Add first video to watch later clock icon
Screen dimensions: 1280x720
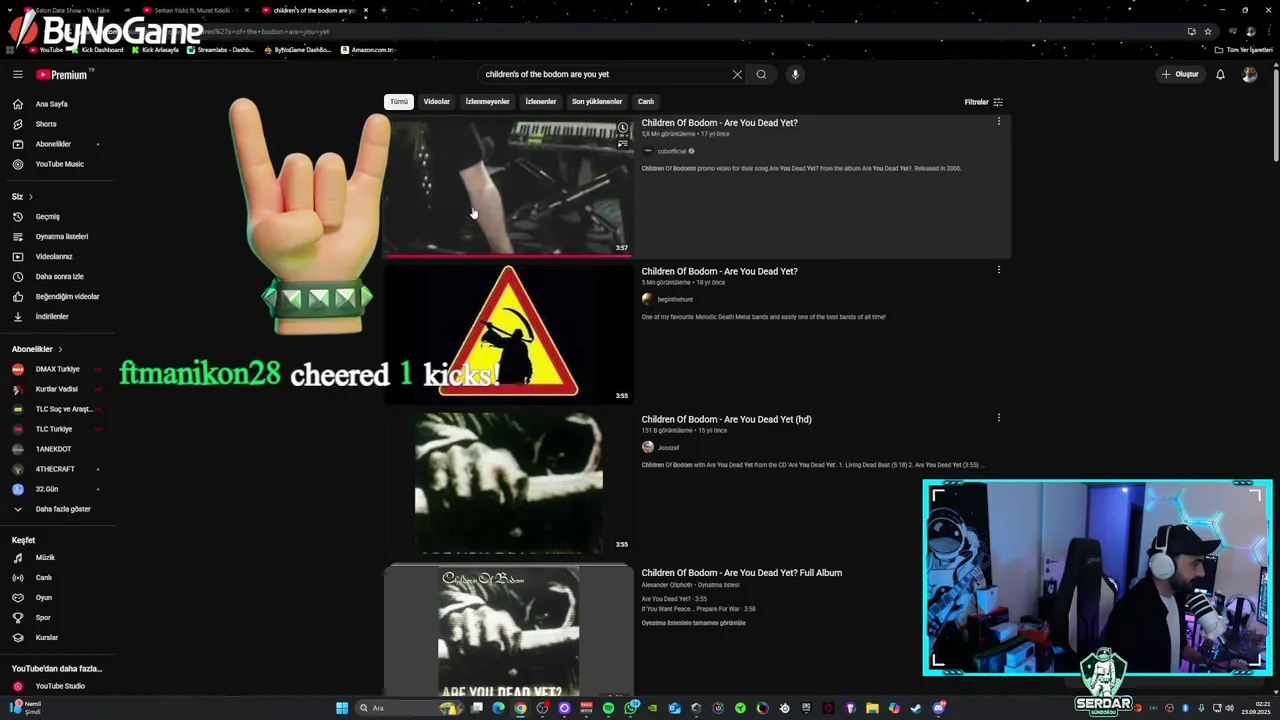[622, 128]
